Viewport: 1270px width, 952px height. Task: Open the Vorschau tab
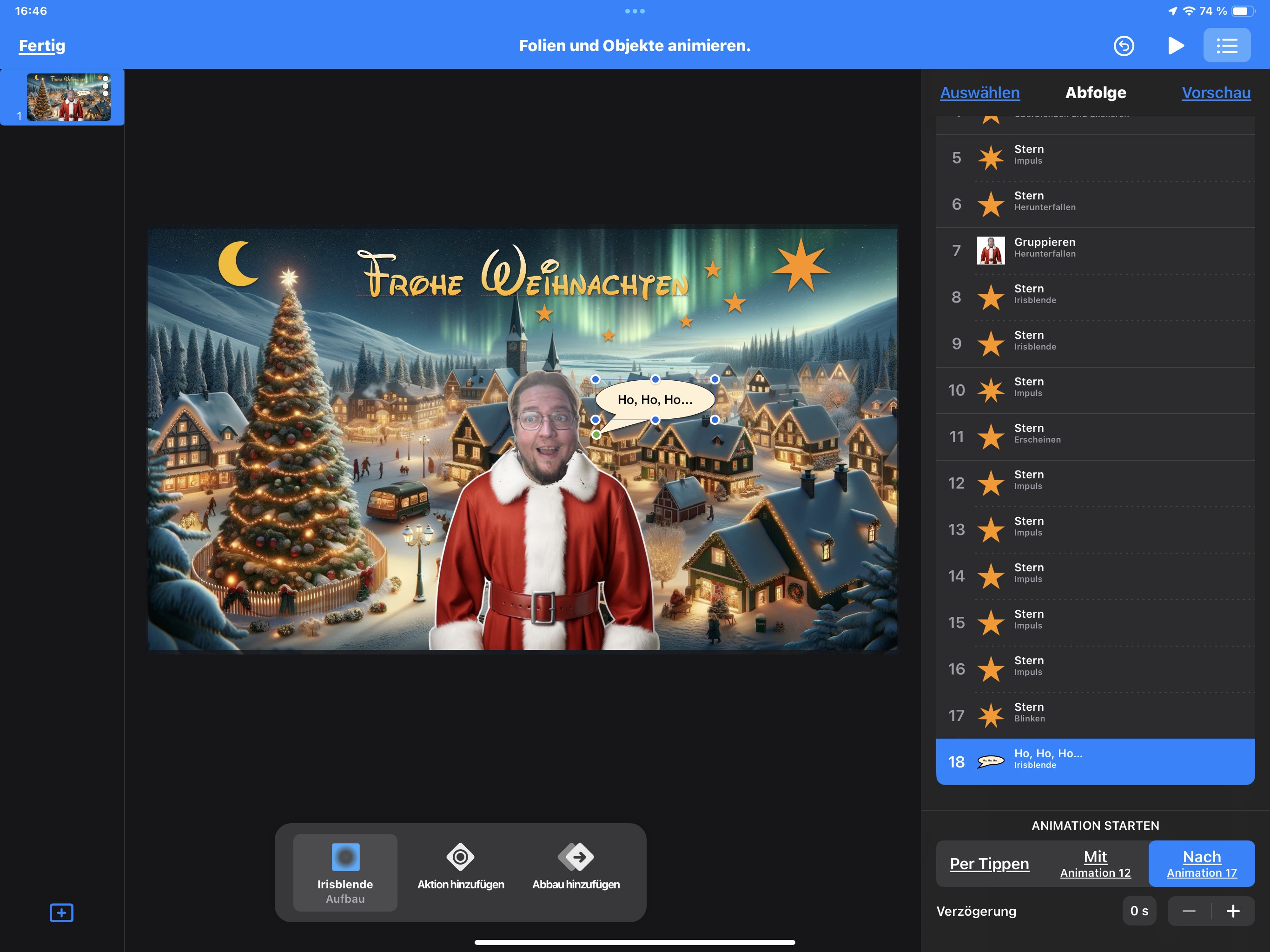1216,93
